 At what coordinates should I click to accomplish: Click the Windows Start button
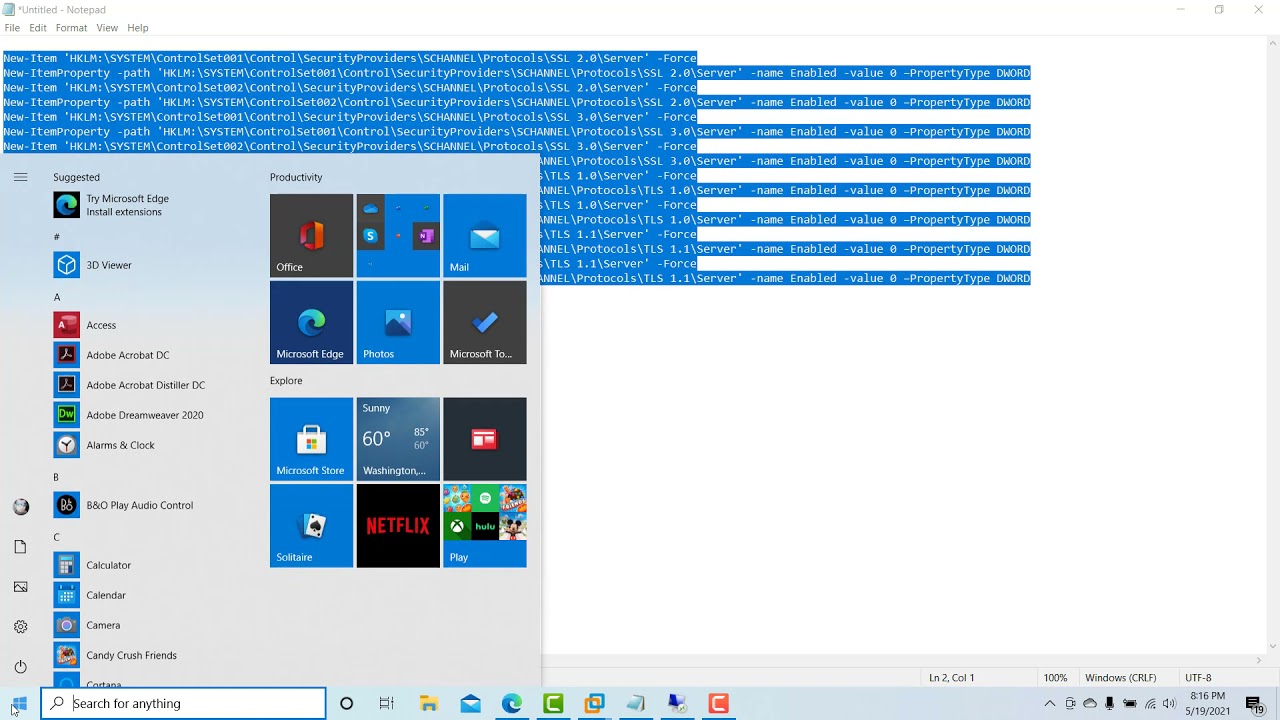pyautogui.click(x=20, y=704)
